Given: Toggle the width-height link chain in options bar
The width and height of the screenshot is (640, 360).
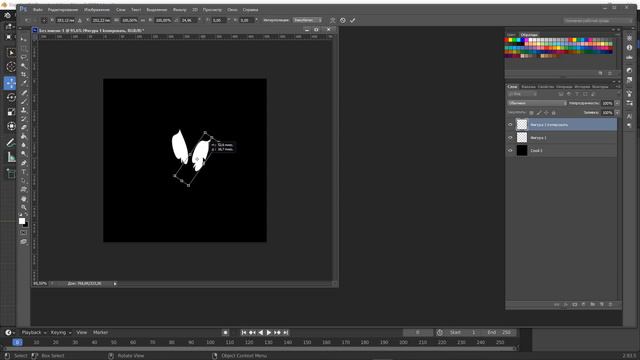Looking at the screenshot, I should pyautogui.click(x=143, y=20).
